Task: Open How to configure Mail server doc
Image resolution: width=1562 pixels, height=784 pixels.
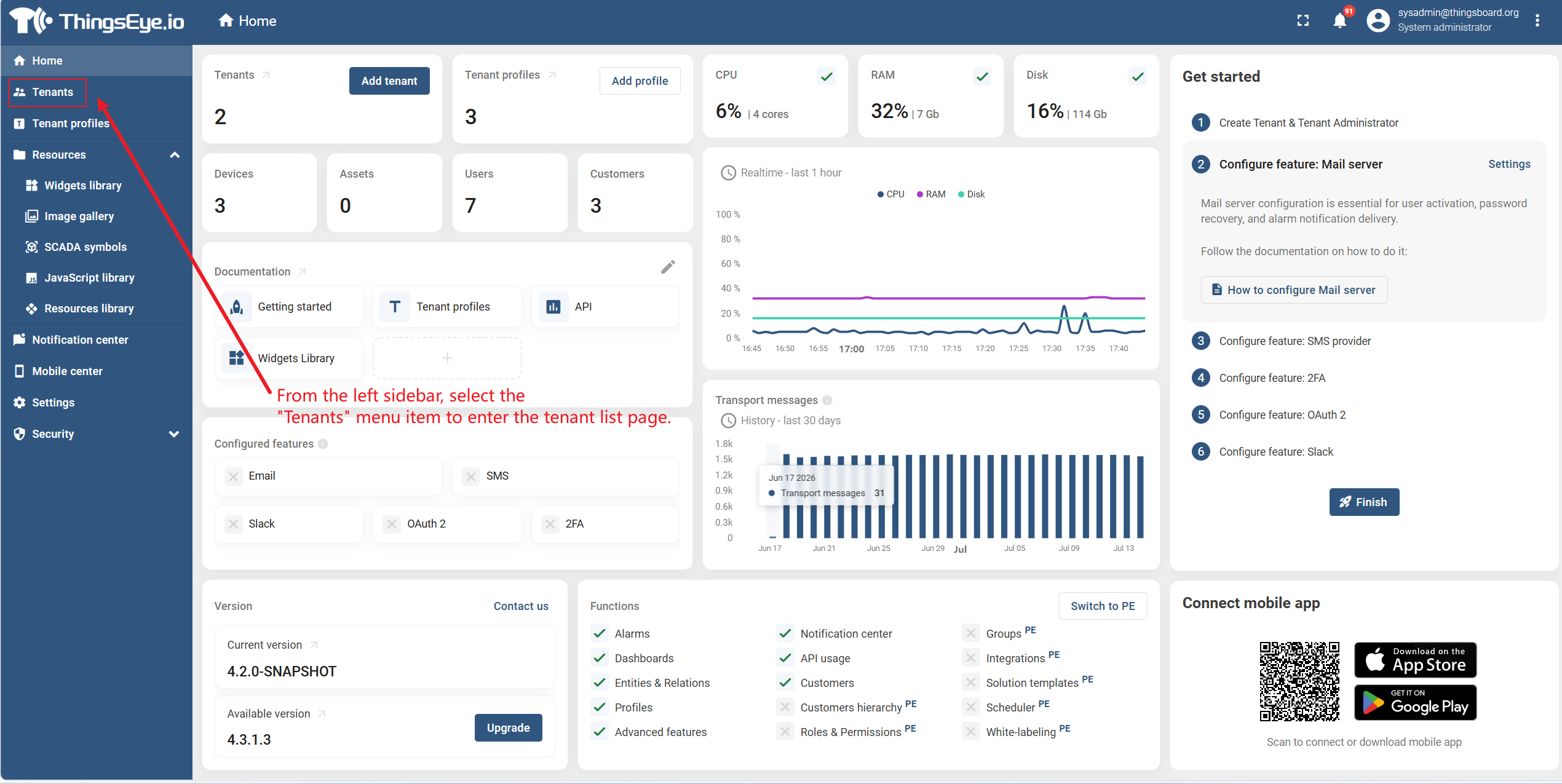Action: (x=1294, y=290)
